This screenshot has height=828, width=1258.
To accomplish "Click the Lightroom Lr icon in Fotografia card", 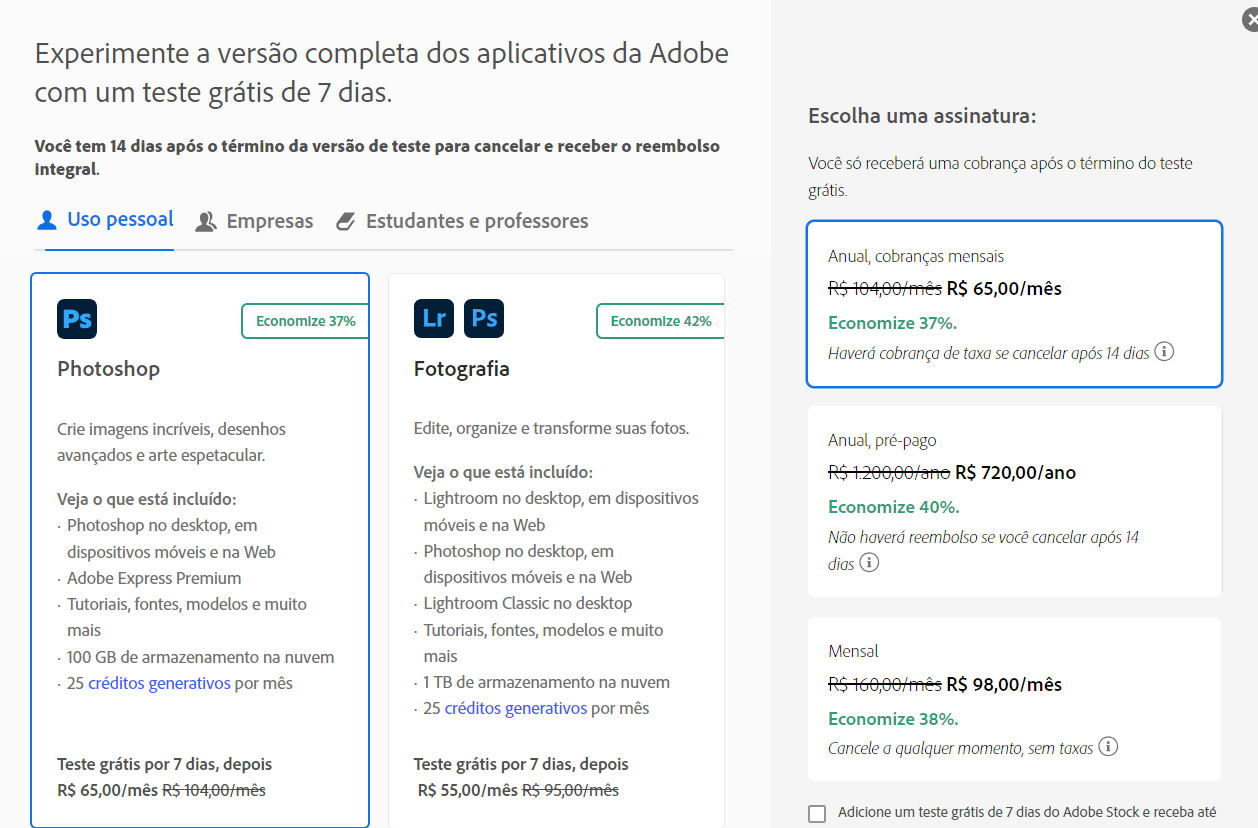I will coord(432,318).
